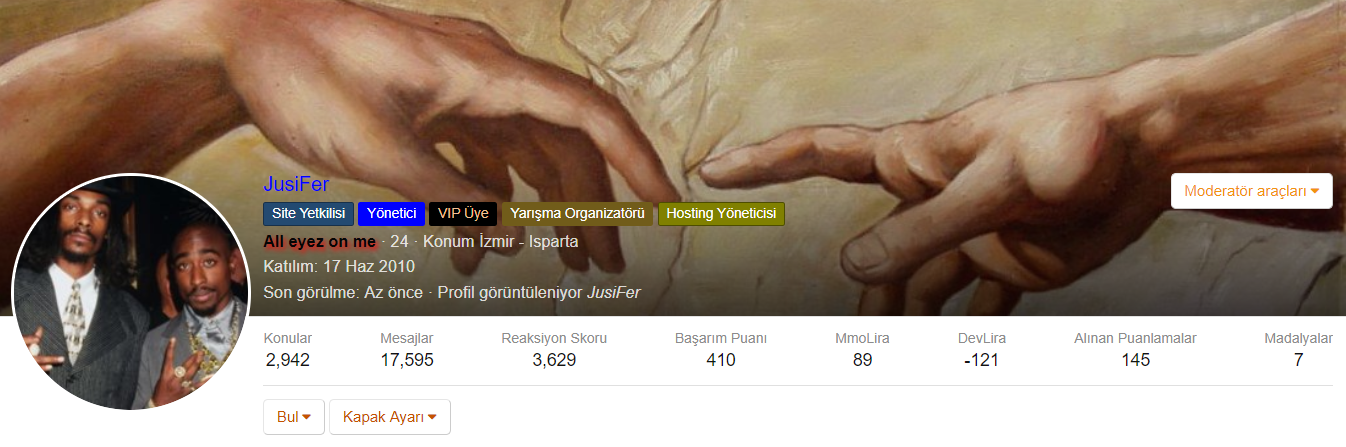
Task: Click the MmoLira value 89
Action: 862,360
